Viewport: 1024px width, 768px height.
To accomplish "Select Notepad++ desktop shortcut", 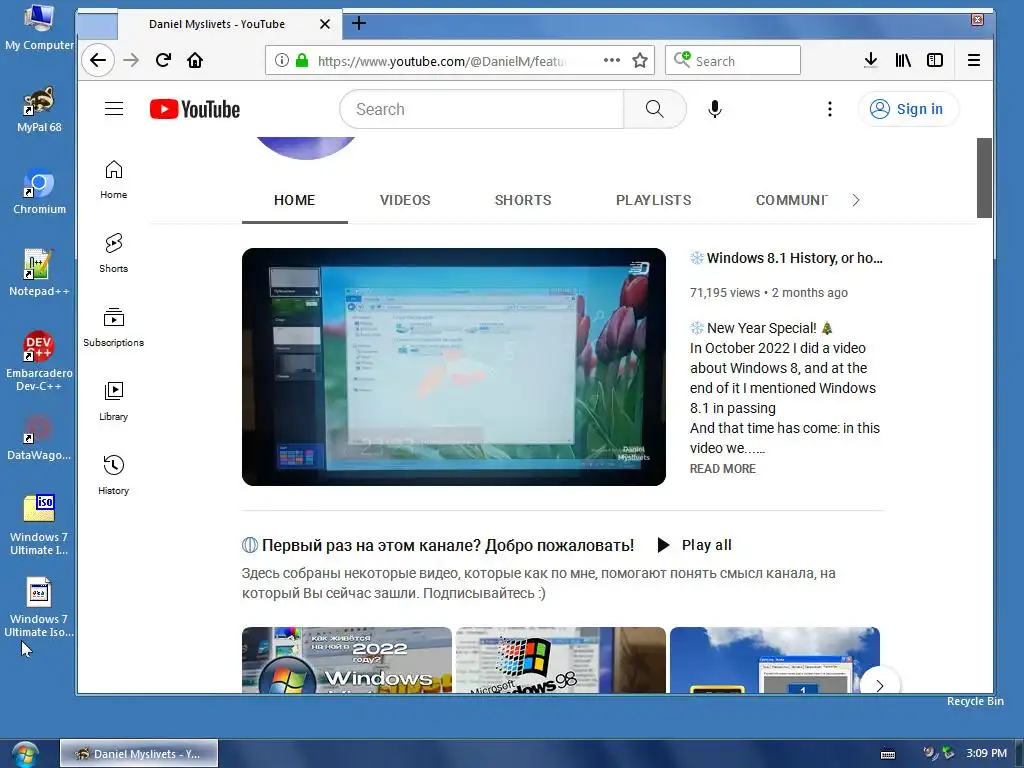I will coord(39,273).
